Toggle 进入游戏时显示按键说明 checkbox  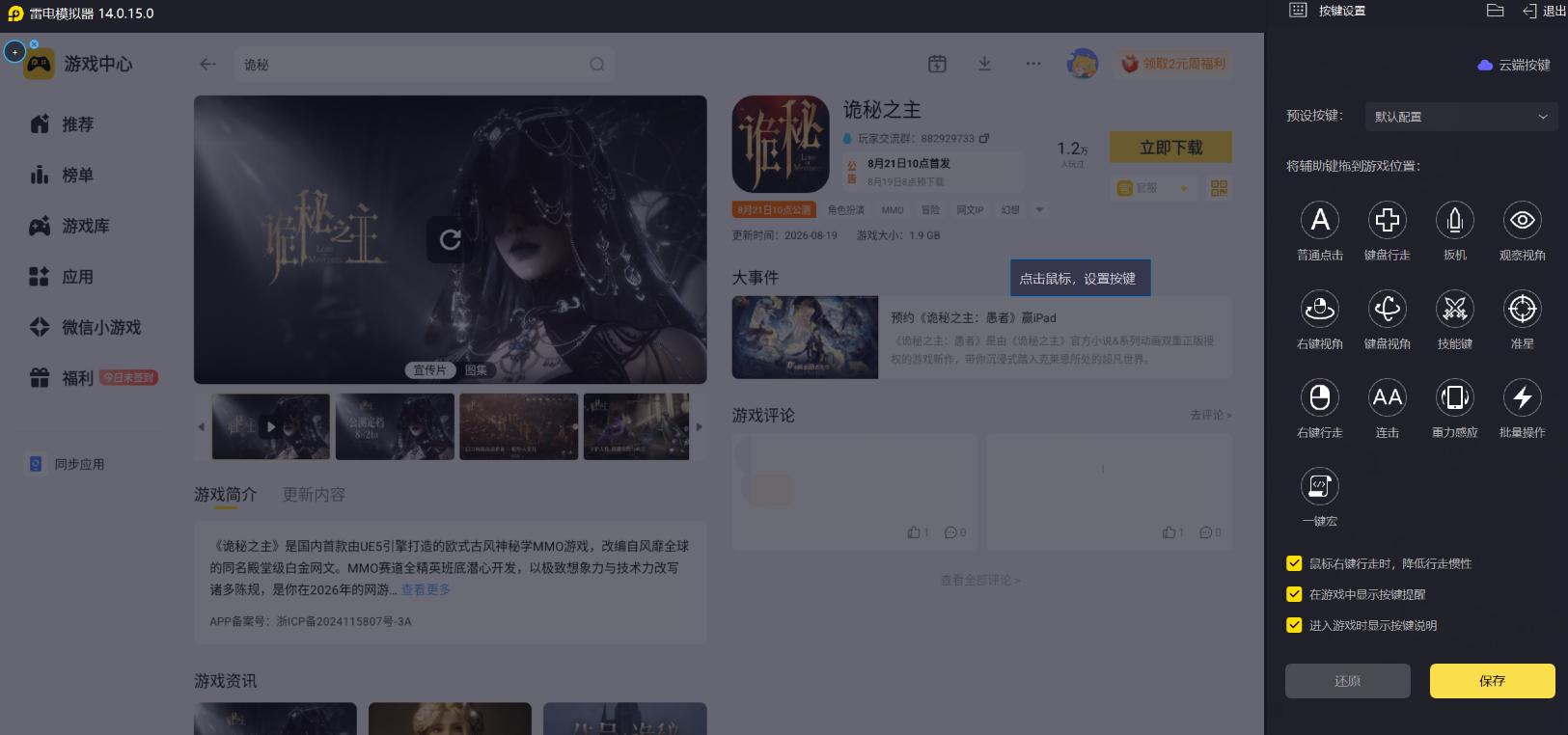click(x=1294, y=625)
